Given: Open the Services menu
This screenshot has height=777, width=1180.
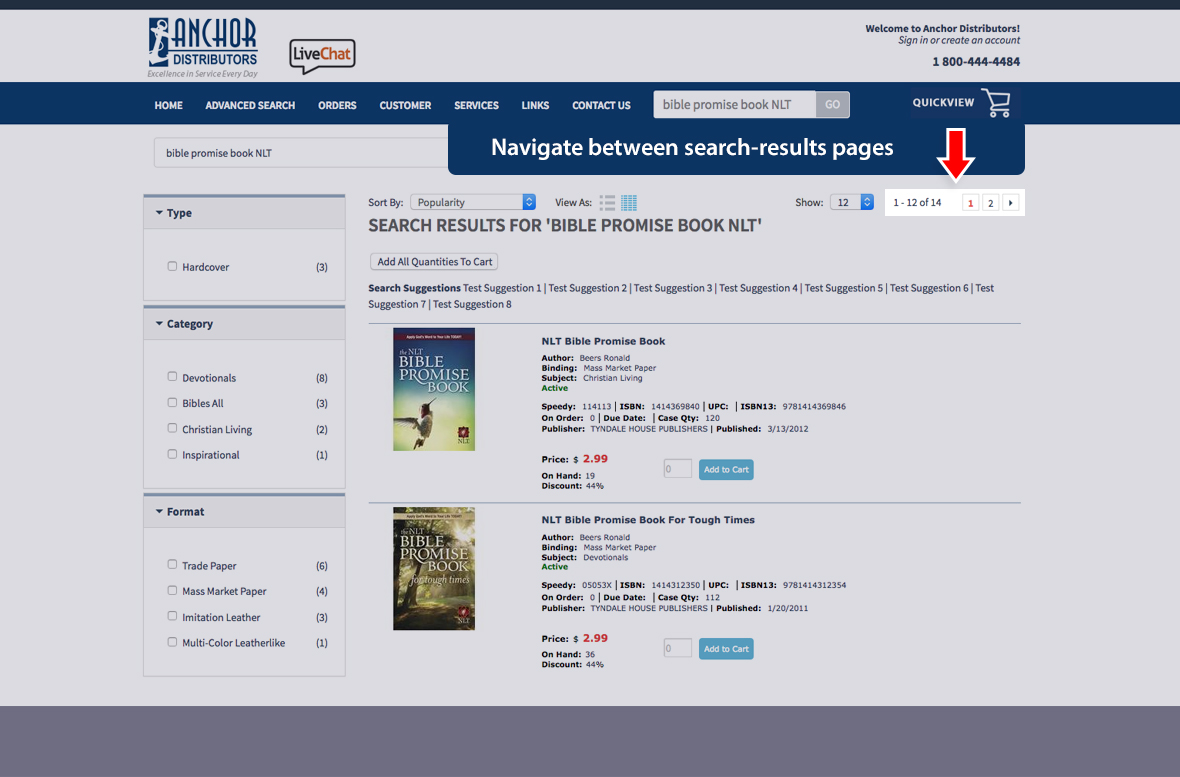Looking at the screenshot, I should tap(476, 105).
